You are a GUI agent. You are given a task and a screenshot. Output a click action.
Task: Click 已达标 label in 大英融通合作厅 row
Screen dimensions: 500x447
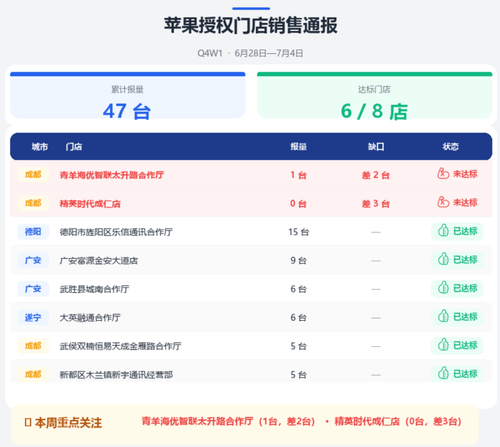465,317
